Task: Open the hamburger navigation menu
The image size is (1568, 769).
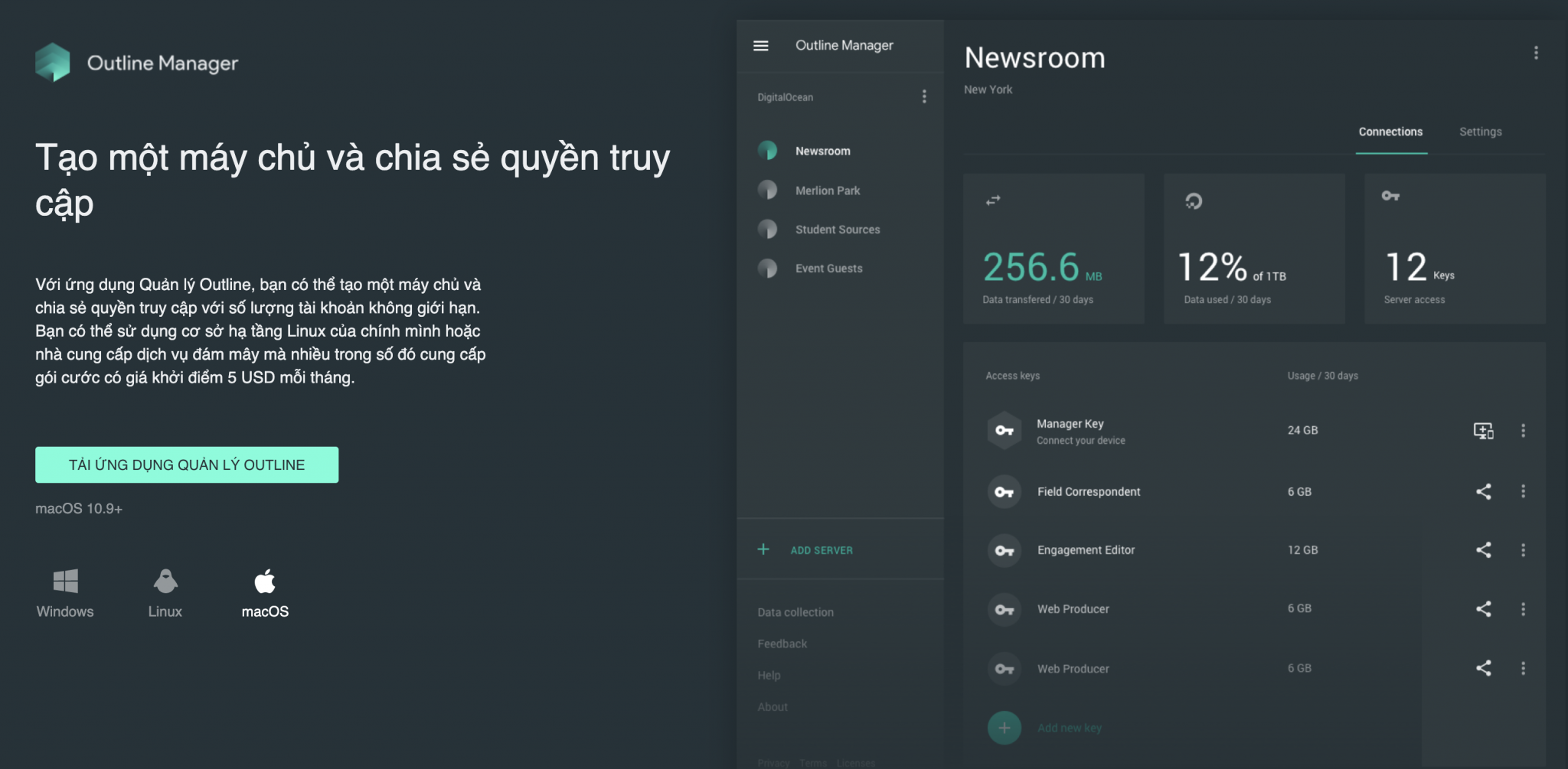Action: (x=762, y=45)
